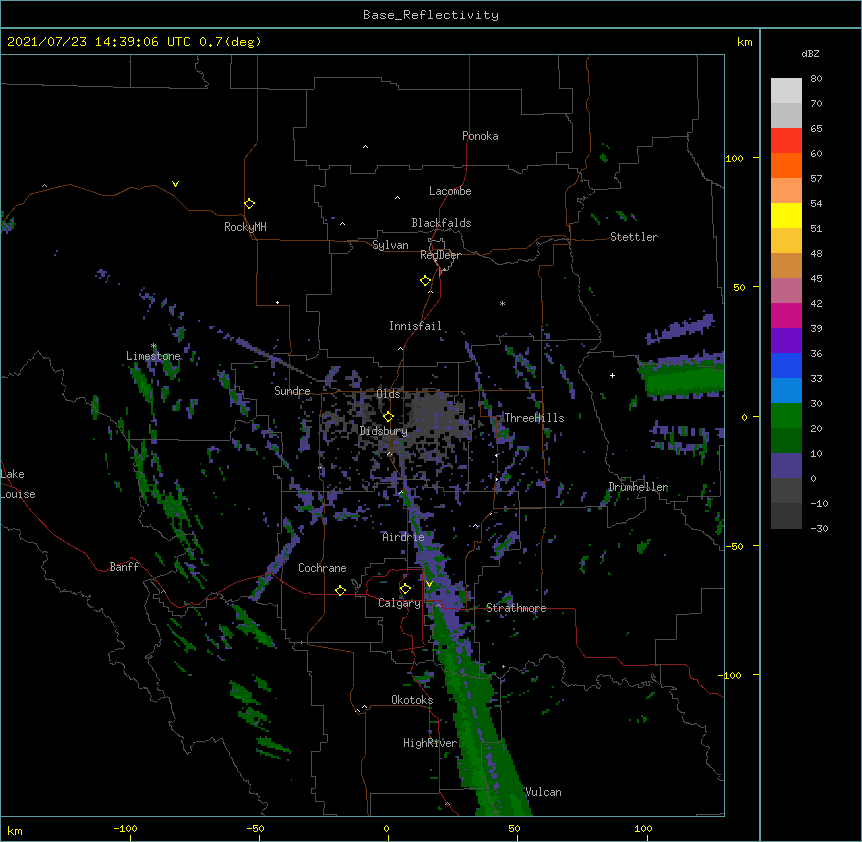
Task: Click the Innisfail city label
Action: click(415, 326)
